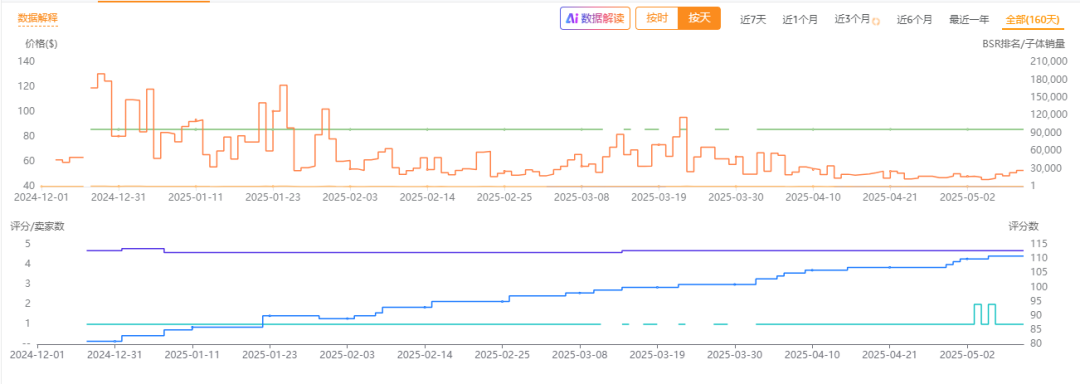Click the 140 price axis value
Screen dimensions: 1080x384
(x=27, y=61)
